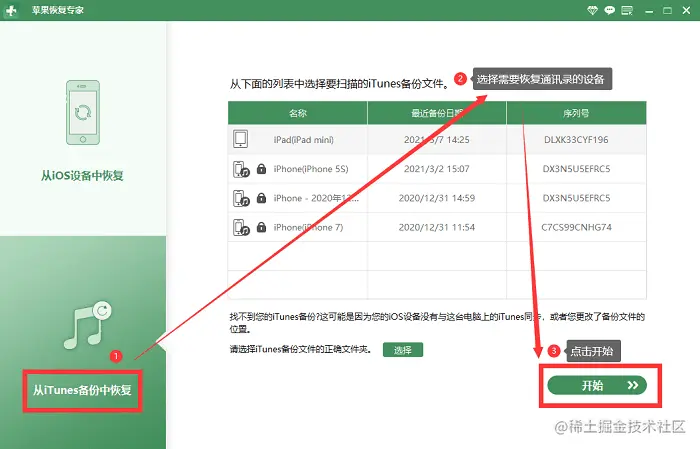Click serial DX3N5U5EFRC5 in iPhone 5S row

click(x=576, y=169)
